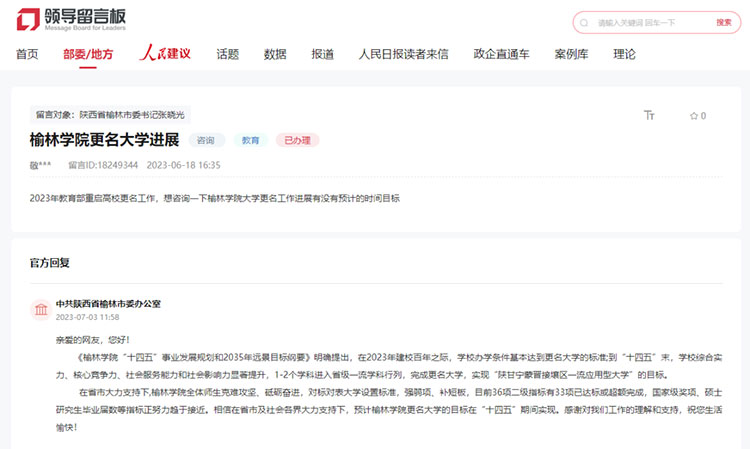
Task: Open 人民日报读者来信 nav item
Action: 404,55
